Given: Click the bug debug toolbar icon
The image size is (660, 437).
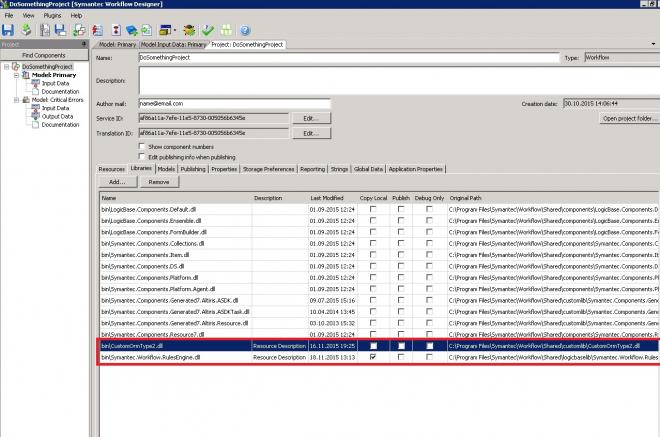Looking at the screenshot, I should point(189,30).
